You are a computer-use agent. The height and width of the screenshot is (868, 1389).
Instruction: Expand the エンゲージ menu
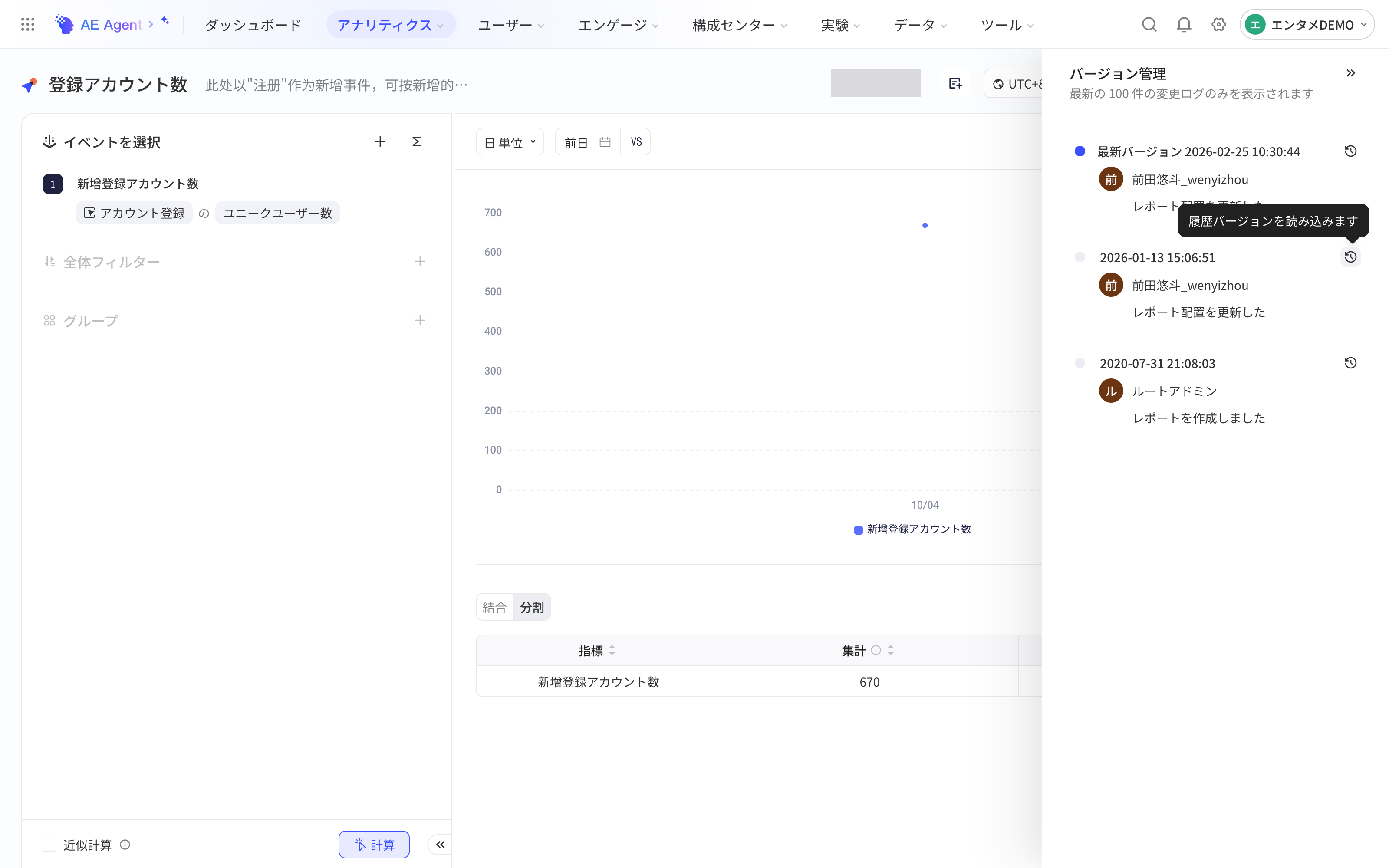(618, 25)
